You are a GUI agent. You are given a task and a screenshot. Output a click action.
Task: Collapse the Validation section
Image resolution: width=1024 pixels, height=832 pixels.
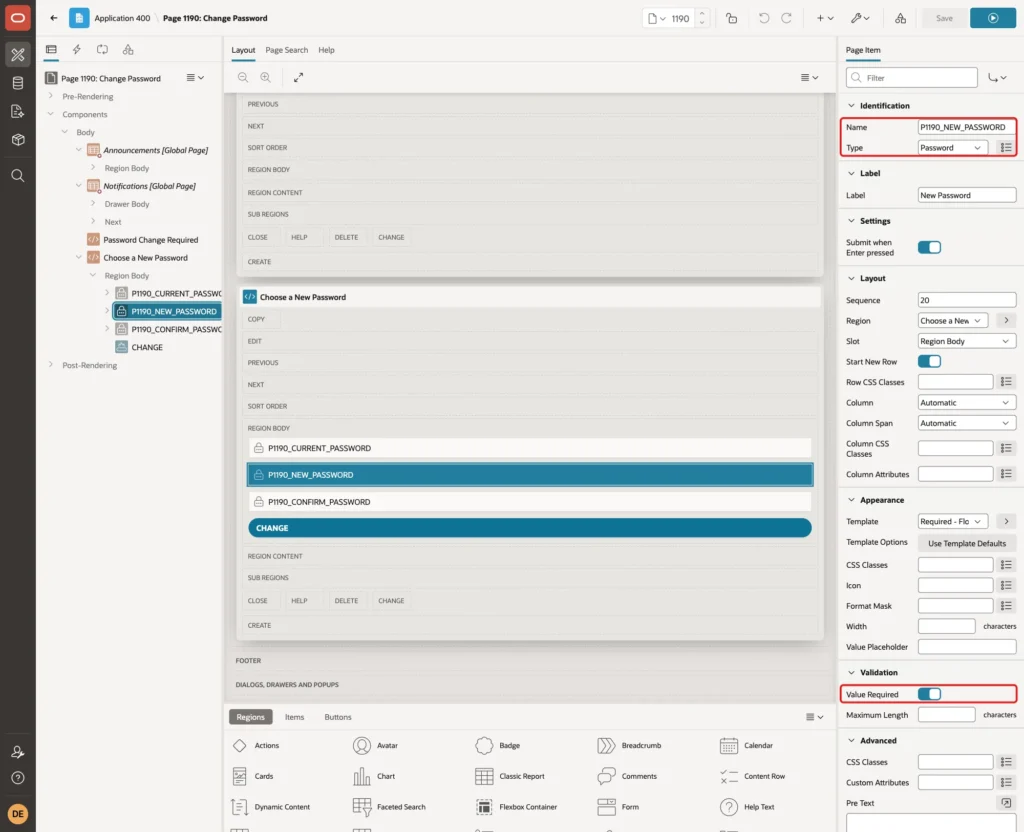pos(851,673)
